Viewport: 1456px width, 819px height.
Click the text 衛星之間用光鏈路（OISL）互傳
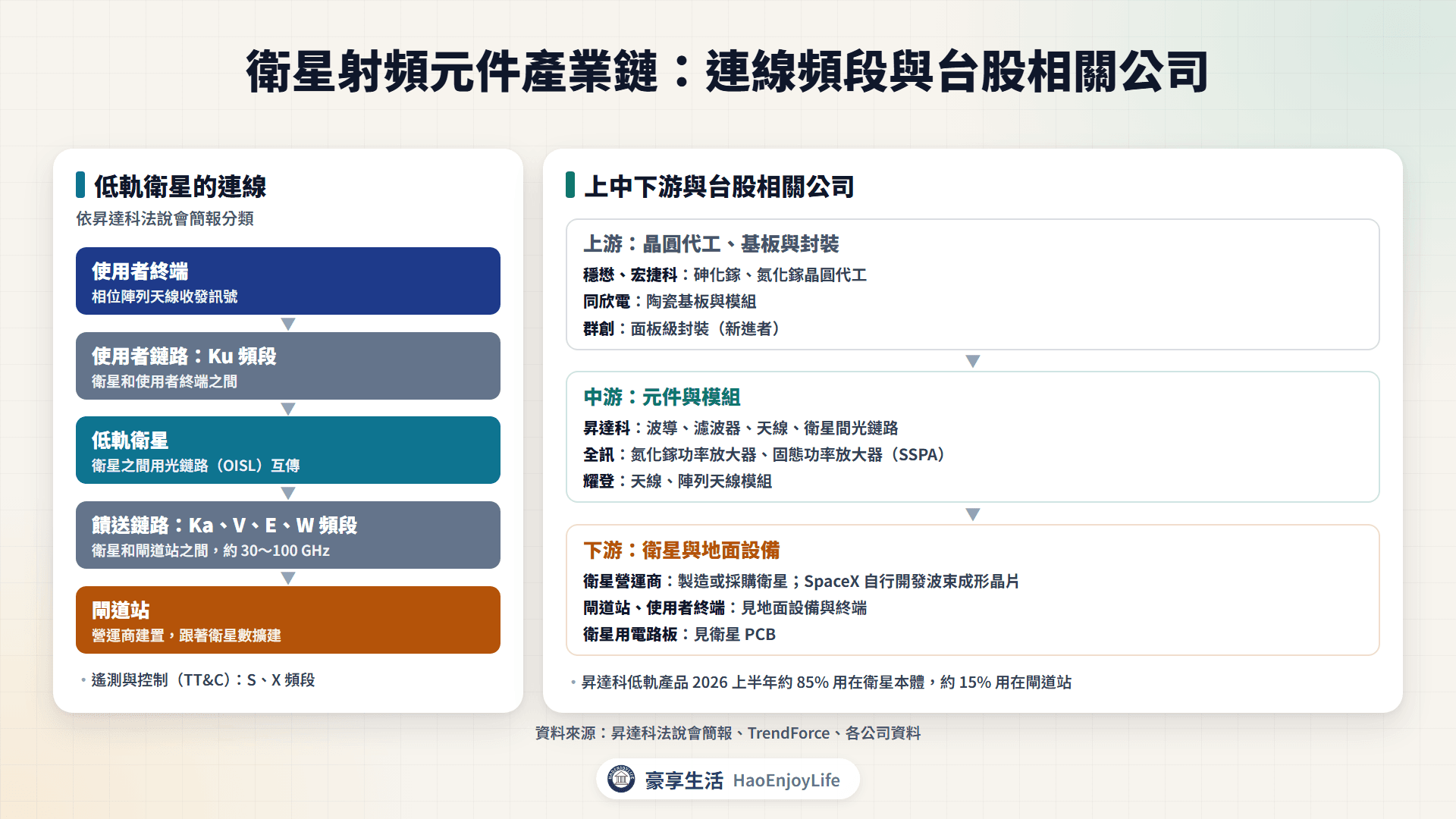[x=196, y=466]
